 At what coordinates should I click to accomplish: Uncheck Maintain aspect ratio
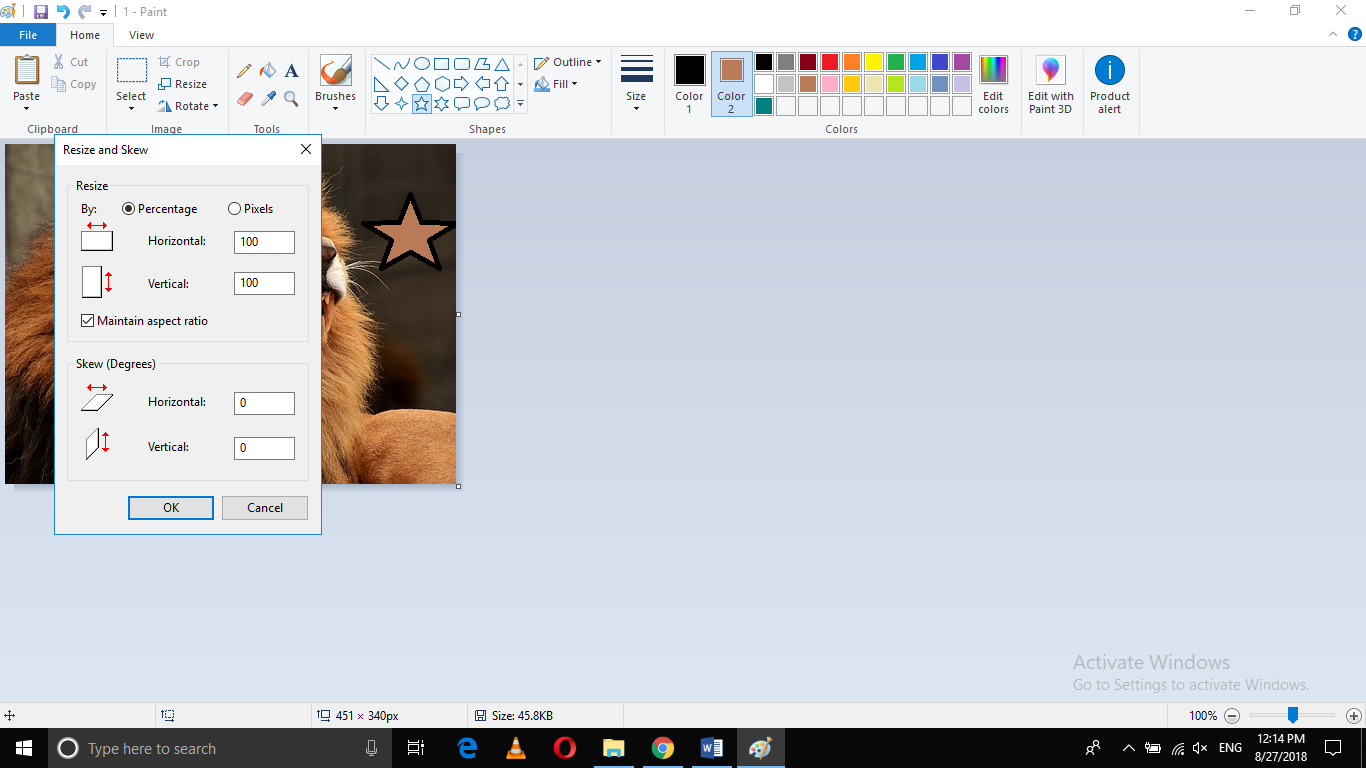(87, 320)
